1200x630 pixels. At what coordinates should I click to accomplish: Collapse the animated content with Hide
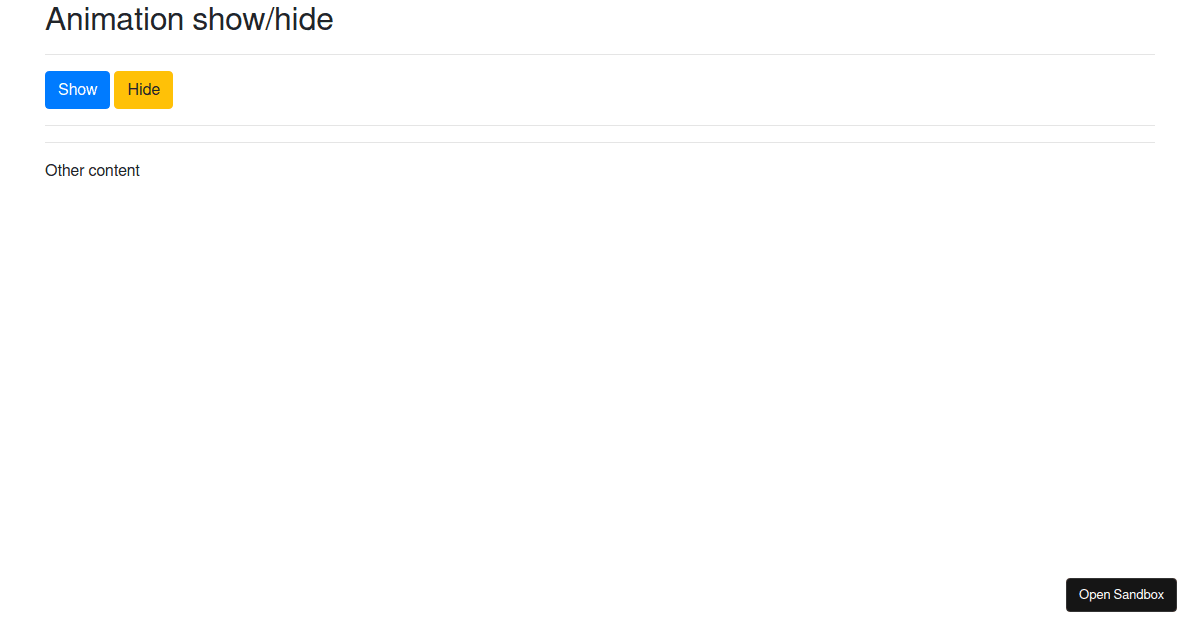click(143, 90)
